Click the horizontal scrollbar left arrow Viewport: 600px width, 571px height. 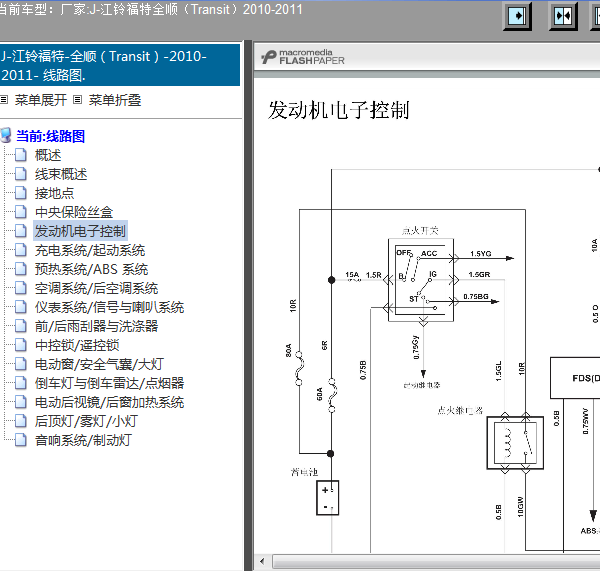click(262, 561)
